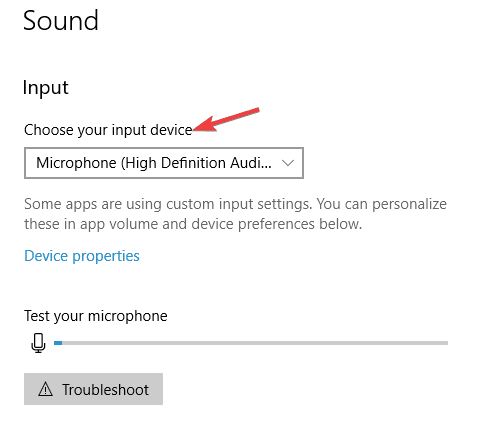The width and height of the screenshot is (497, 427).
Task: Click the warning triangle icon on Troubleshoot
Action: (45, 389)
